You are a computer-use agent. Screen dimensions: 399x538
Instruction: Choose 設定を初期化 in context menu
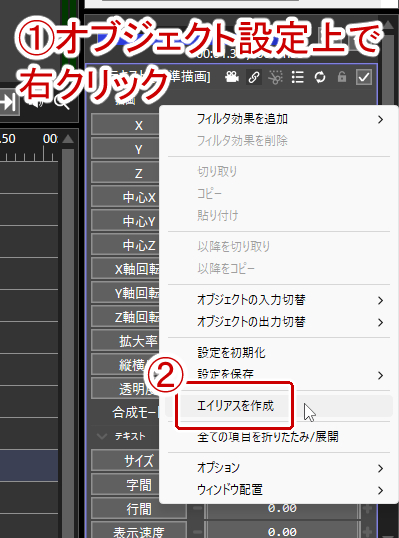pyautogui.click(x=279, y=353)
